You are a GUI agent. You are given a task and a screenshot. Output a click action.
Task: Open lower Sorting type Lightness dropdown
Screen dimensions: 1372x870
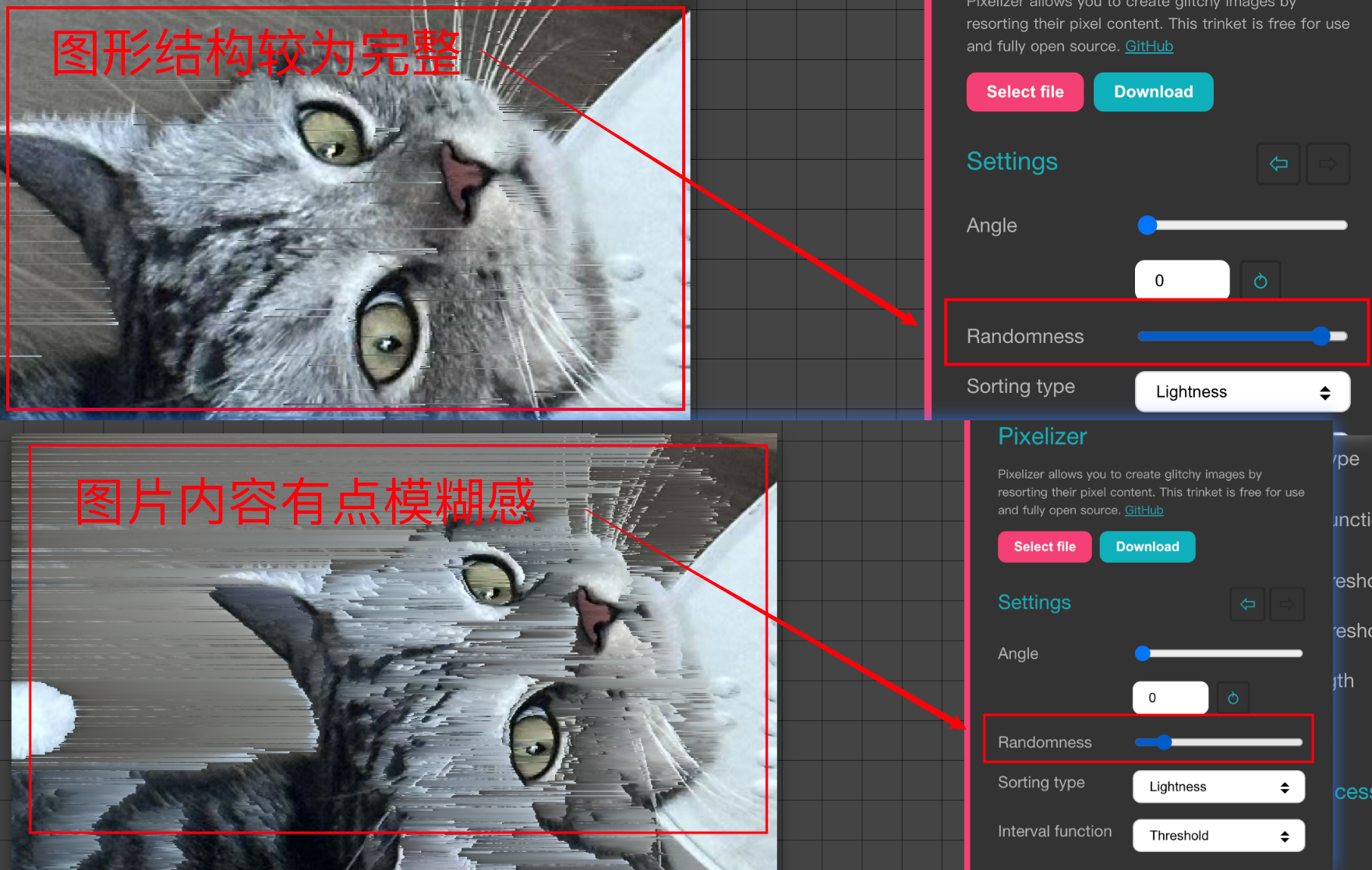[1218, 787]
